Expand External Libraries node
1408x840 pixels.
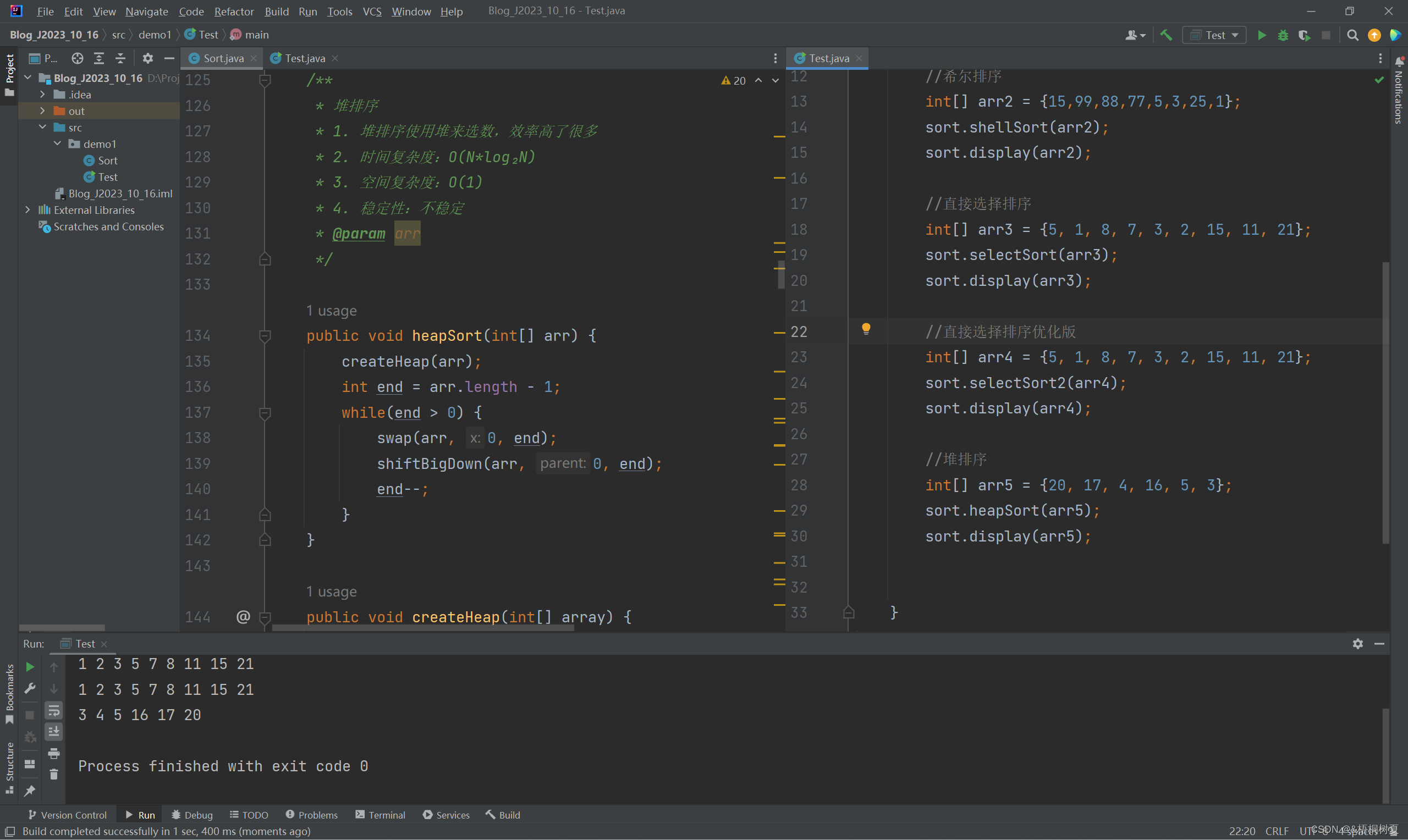(28, 210)
